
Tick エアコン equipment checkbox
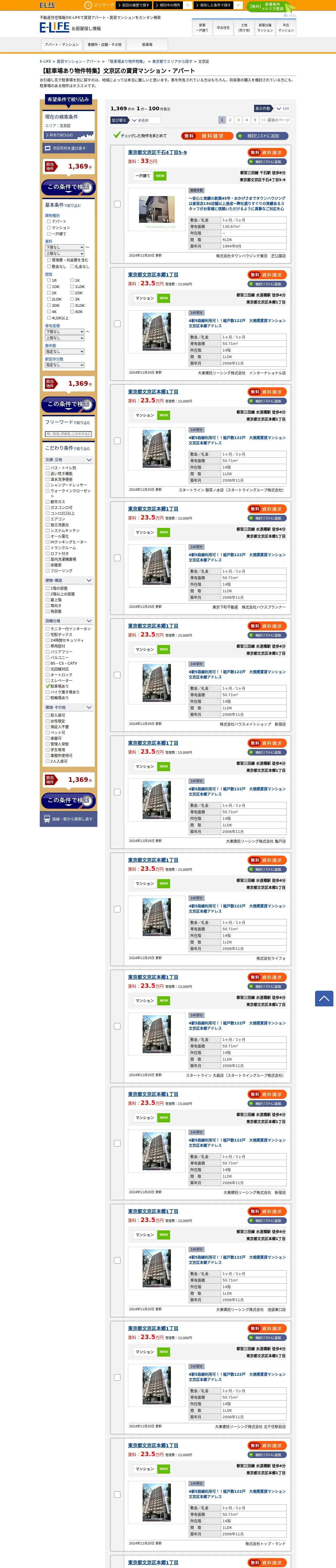48,519
